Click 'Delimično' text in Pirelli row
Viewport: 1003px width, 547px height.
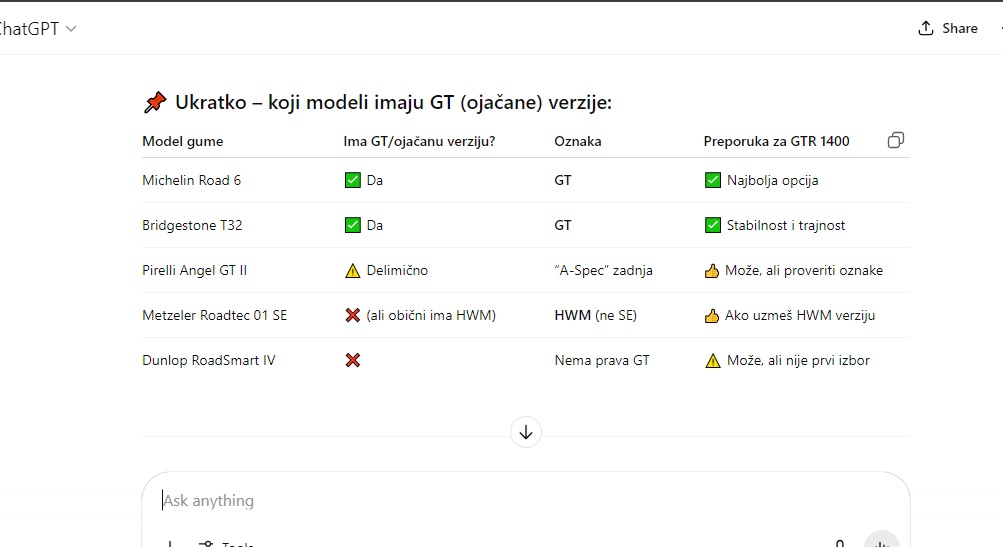point(397,271)
